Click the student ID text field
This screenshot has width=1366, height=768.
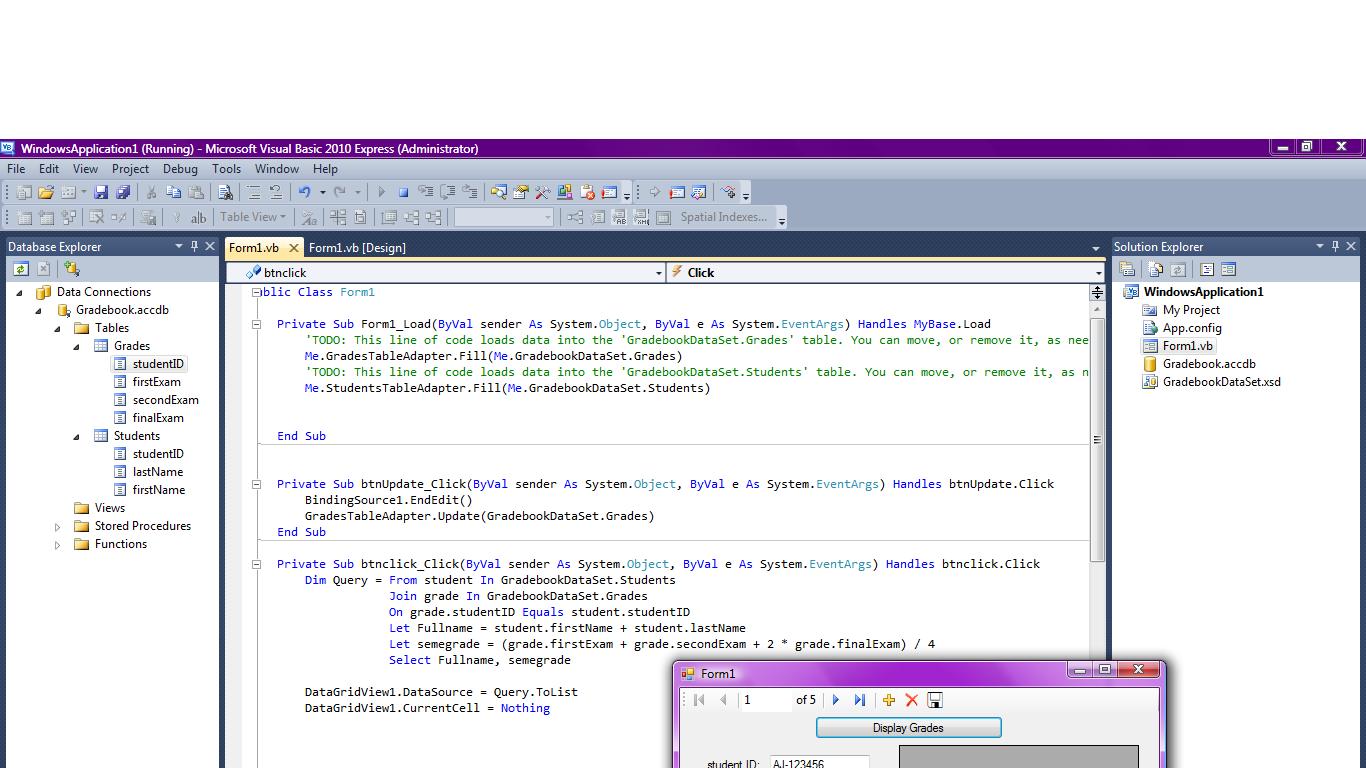818,763
